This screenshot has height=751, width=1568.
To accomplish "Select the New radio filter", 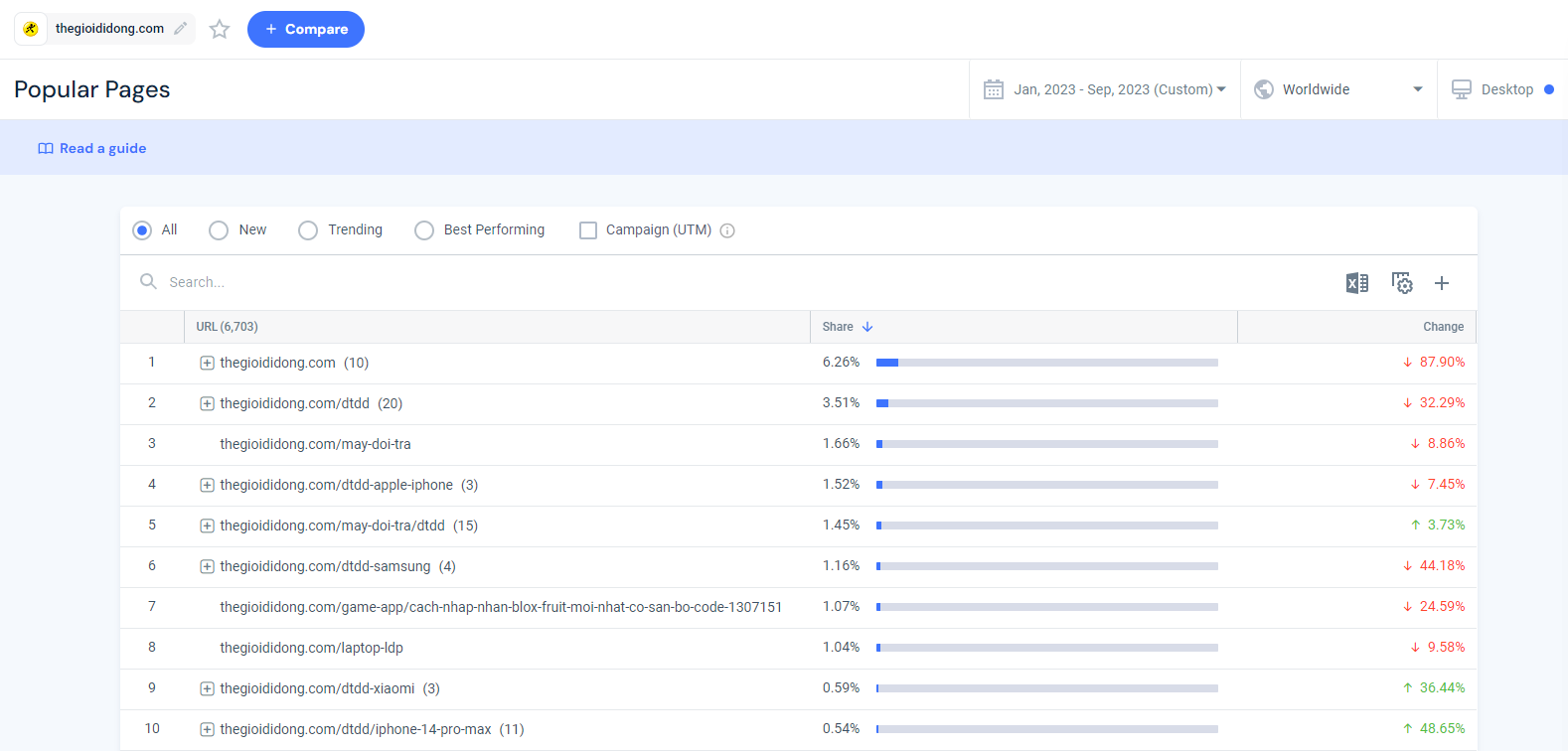I will pyautogui.click(x=219, y=229).
